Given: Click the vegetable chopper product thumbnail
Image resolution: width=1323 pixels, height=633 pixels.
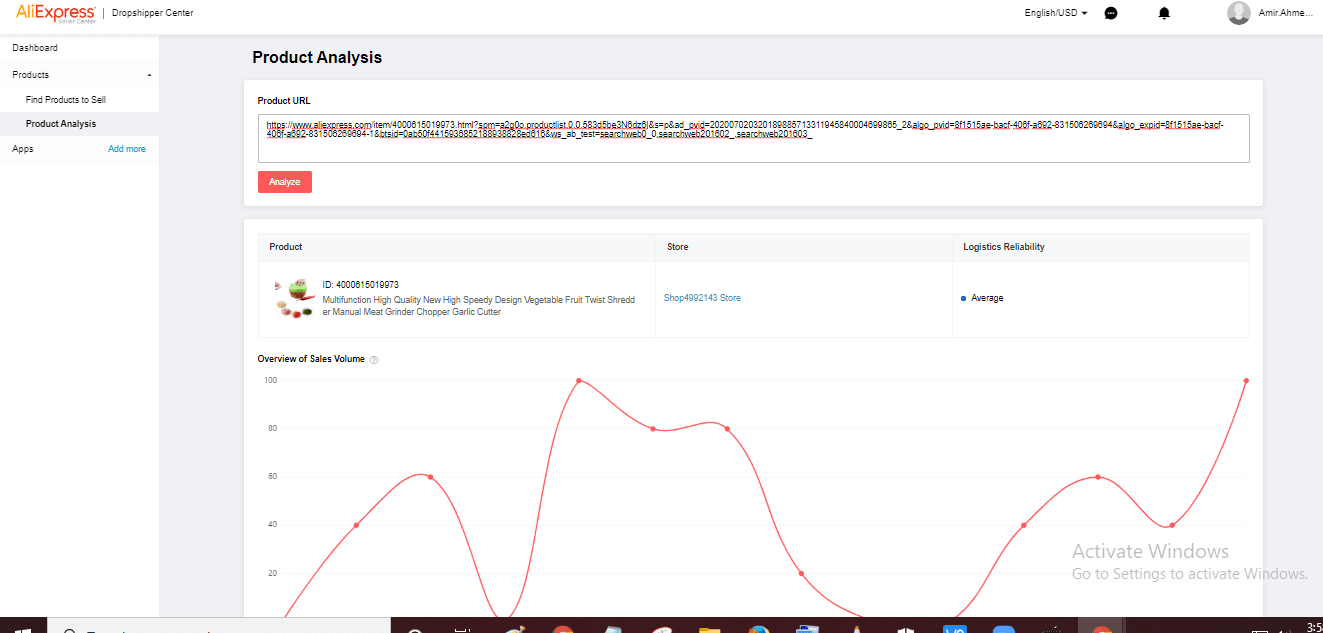Looking at the screenshot, I should pos(294,299).
